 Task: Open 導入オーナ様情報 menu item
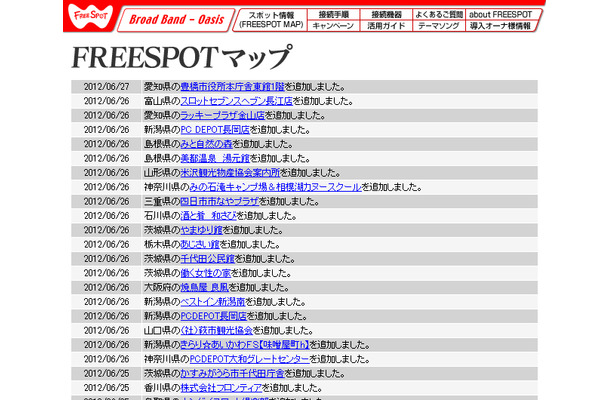pyautogui.click(x=500, y=26)
